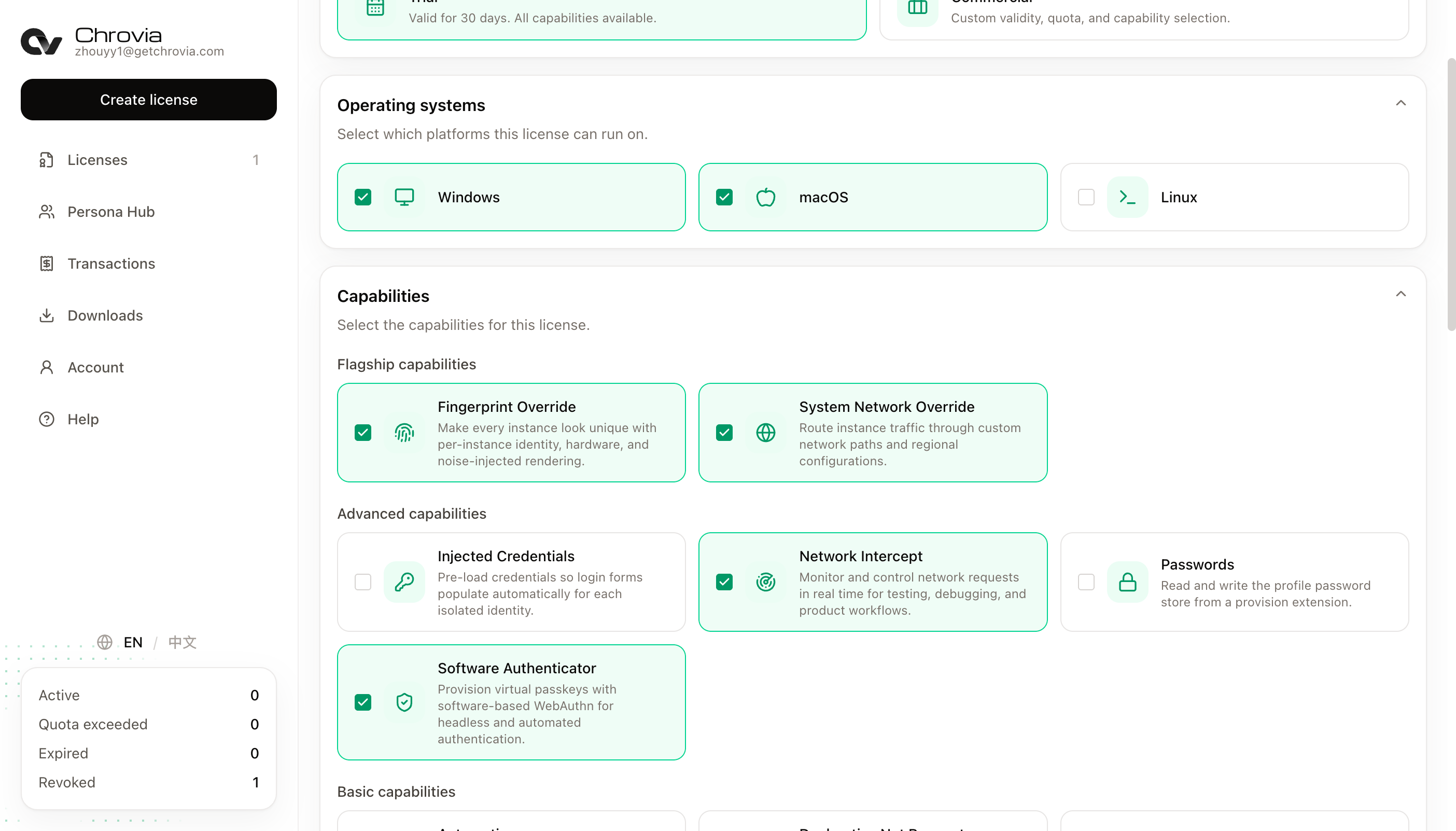Image resolution: width=1456 pixels, height=831 pixels.
Task: Click the Linux terminal prompt icon
Action: (x=1127, y=197)
